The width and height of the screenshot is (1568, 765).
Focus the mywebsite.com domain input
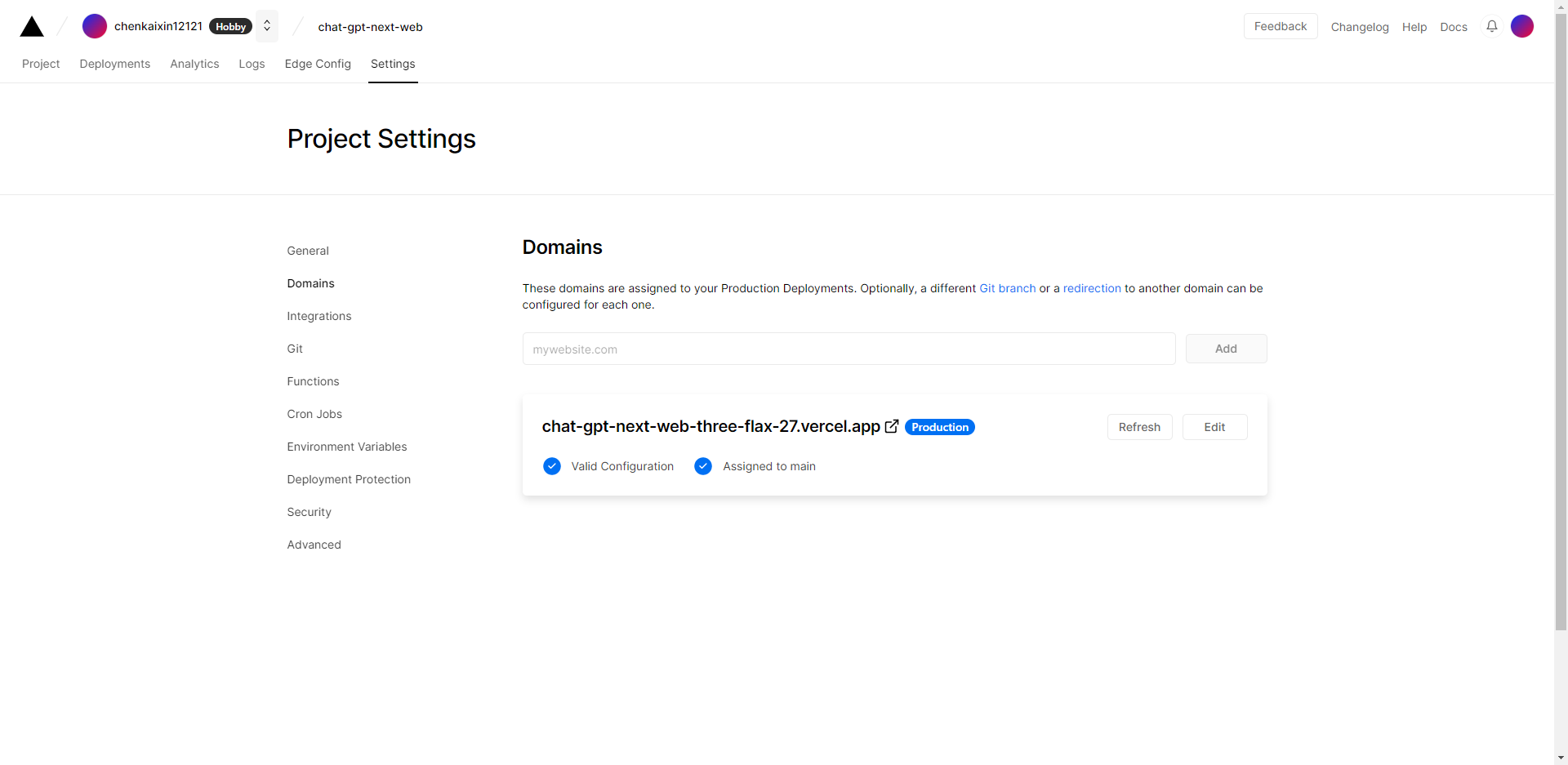(849, 349)
